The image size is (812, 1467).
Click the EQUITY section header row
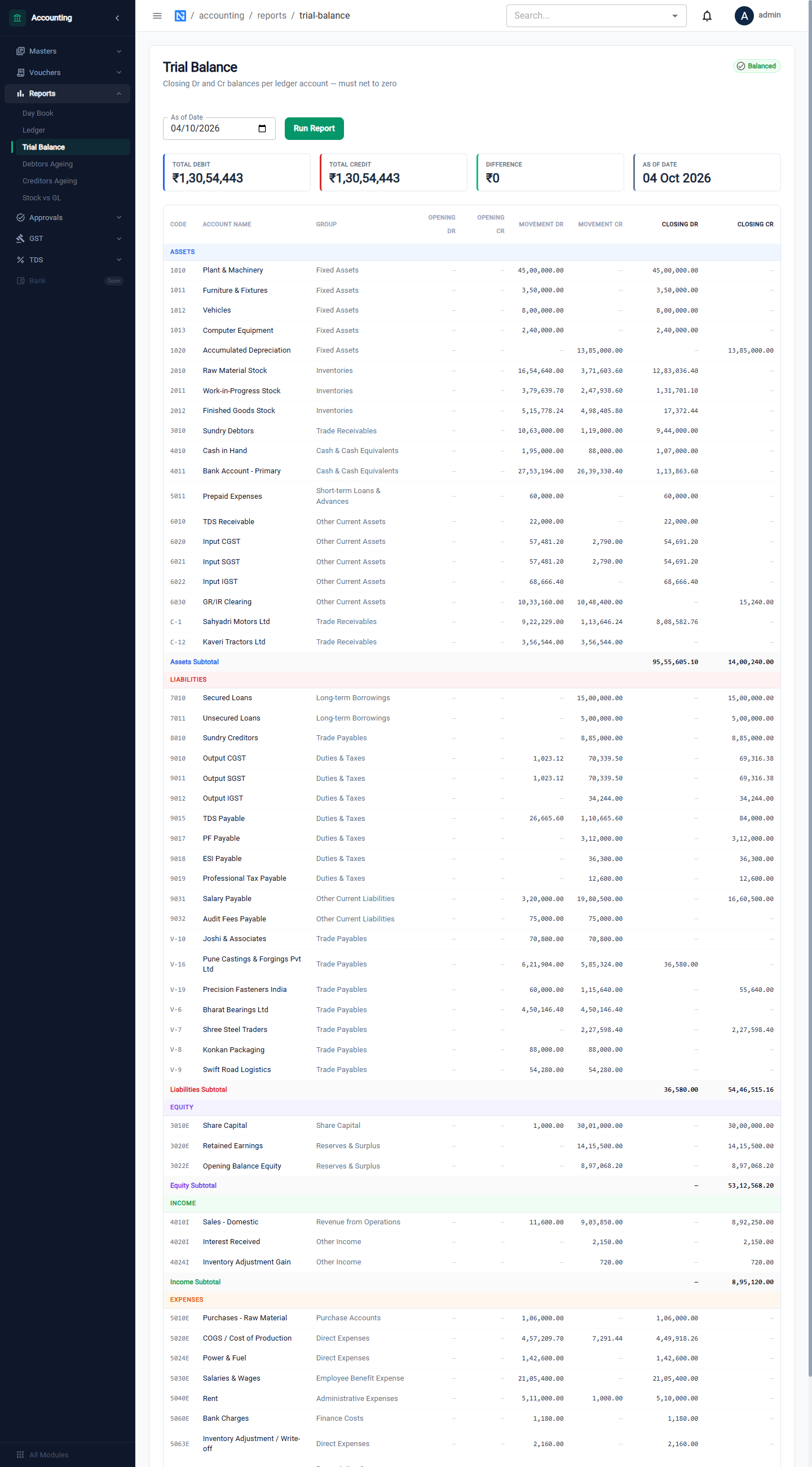[471, 1108]
